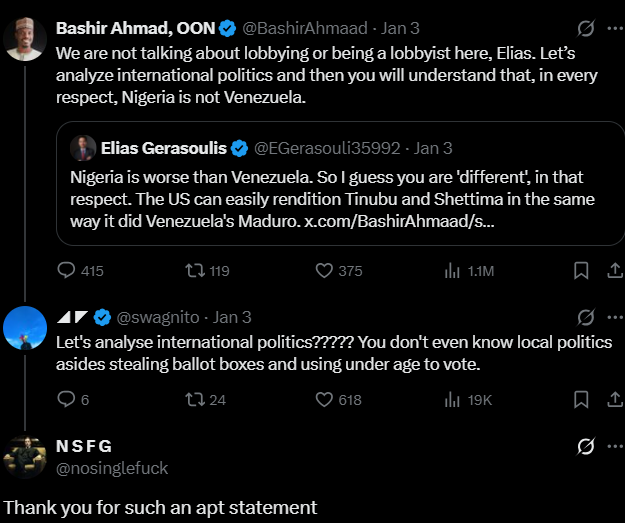Reply to Bashir Ahmad's tweet
The height and width of the screenshot is (523, 625).
pos(67,270)
